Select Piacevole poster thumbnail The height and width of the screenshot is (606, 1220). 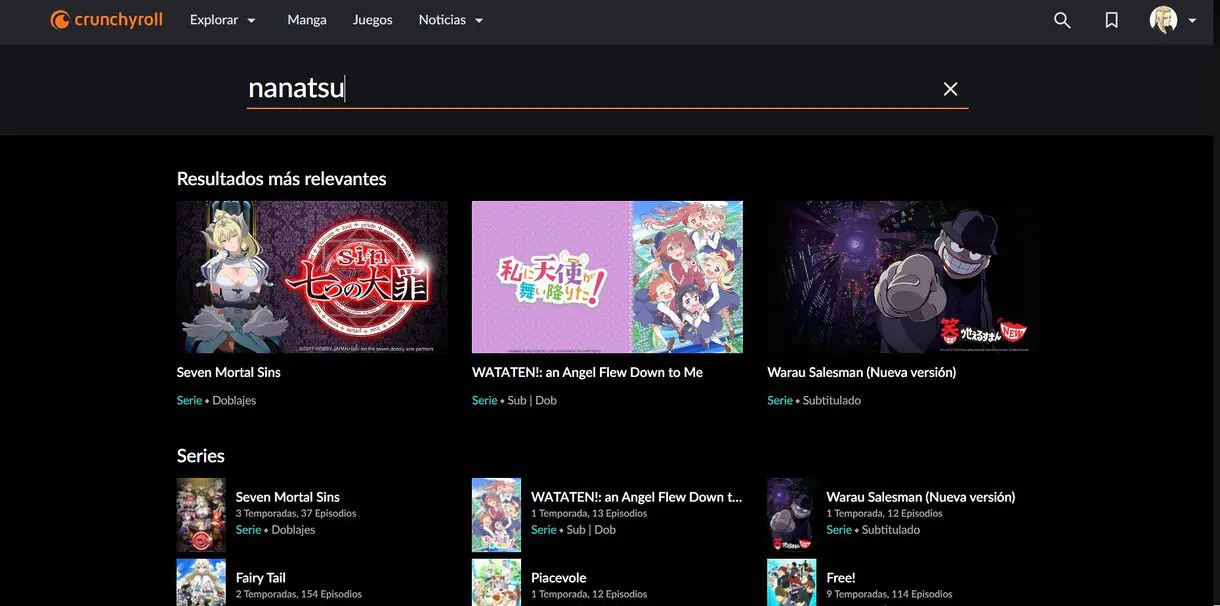click(x=496, y=582)
